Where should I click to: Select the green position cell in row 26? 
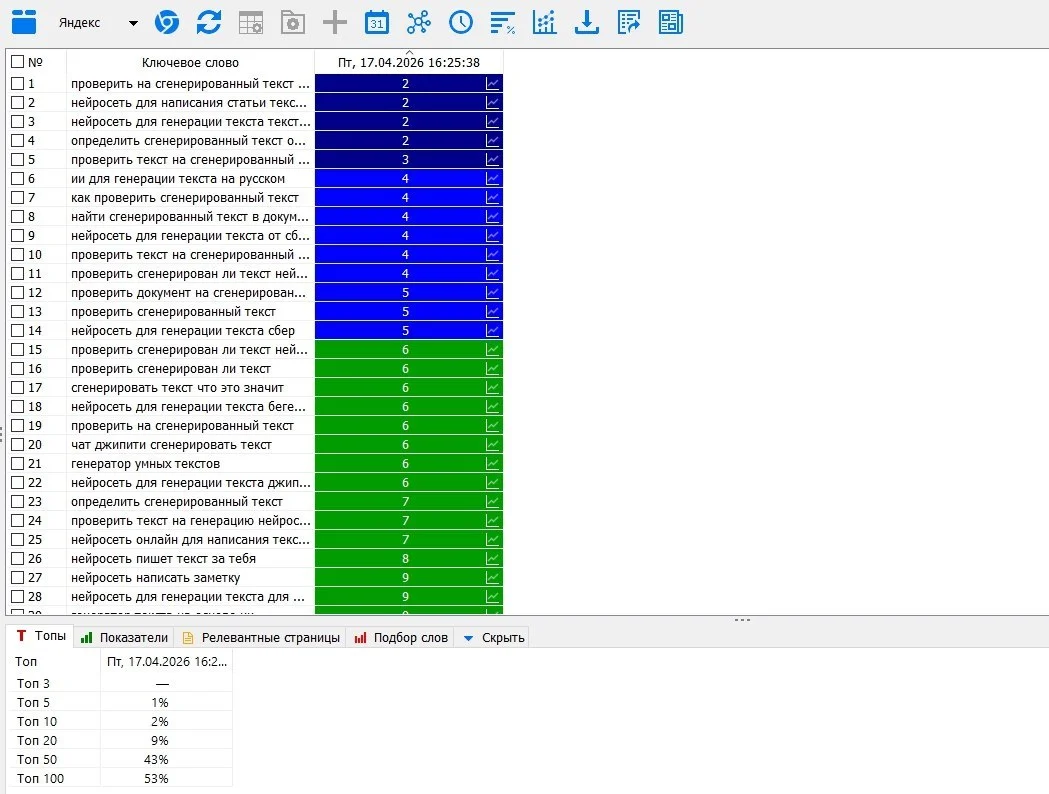(409, 559)
